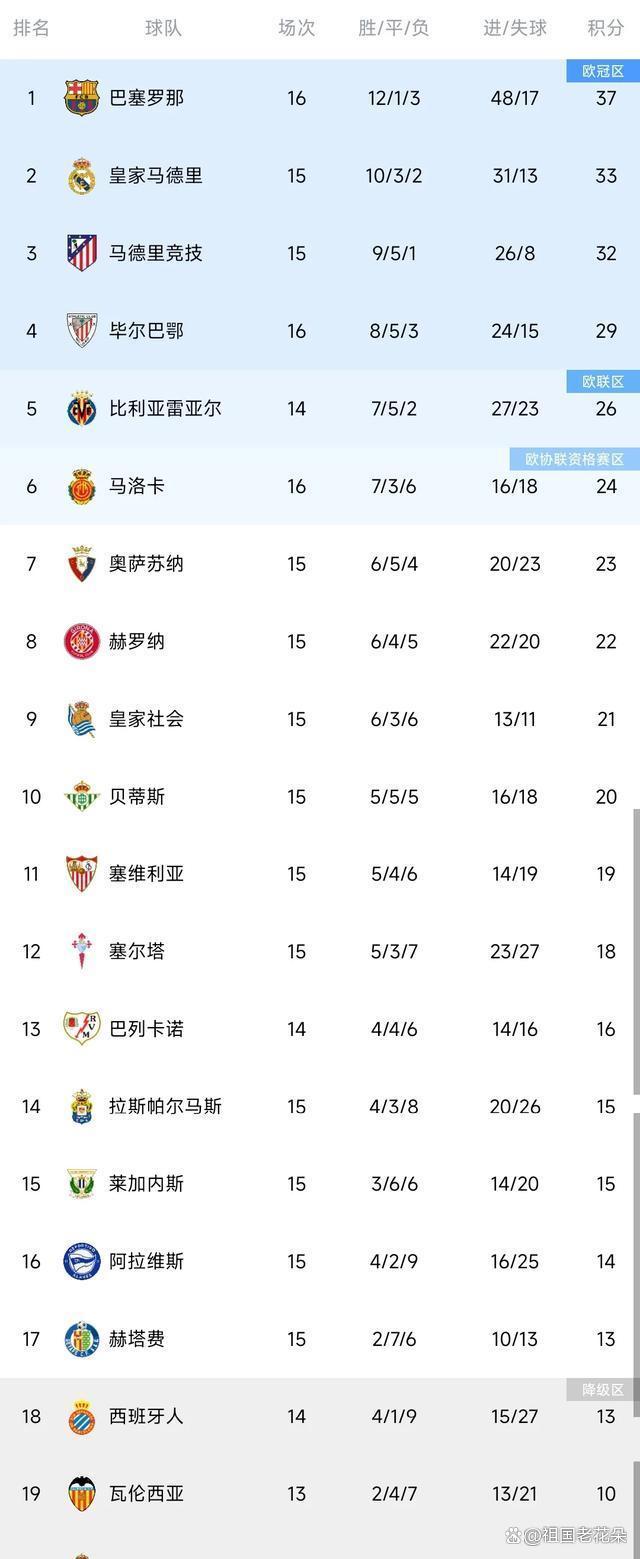Viewport: 640px width, 1559px height.
Task: Click the Barcelona club crest
Action: (x=80, y=97)
